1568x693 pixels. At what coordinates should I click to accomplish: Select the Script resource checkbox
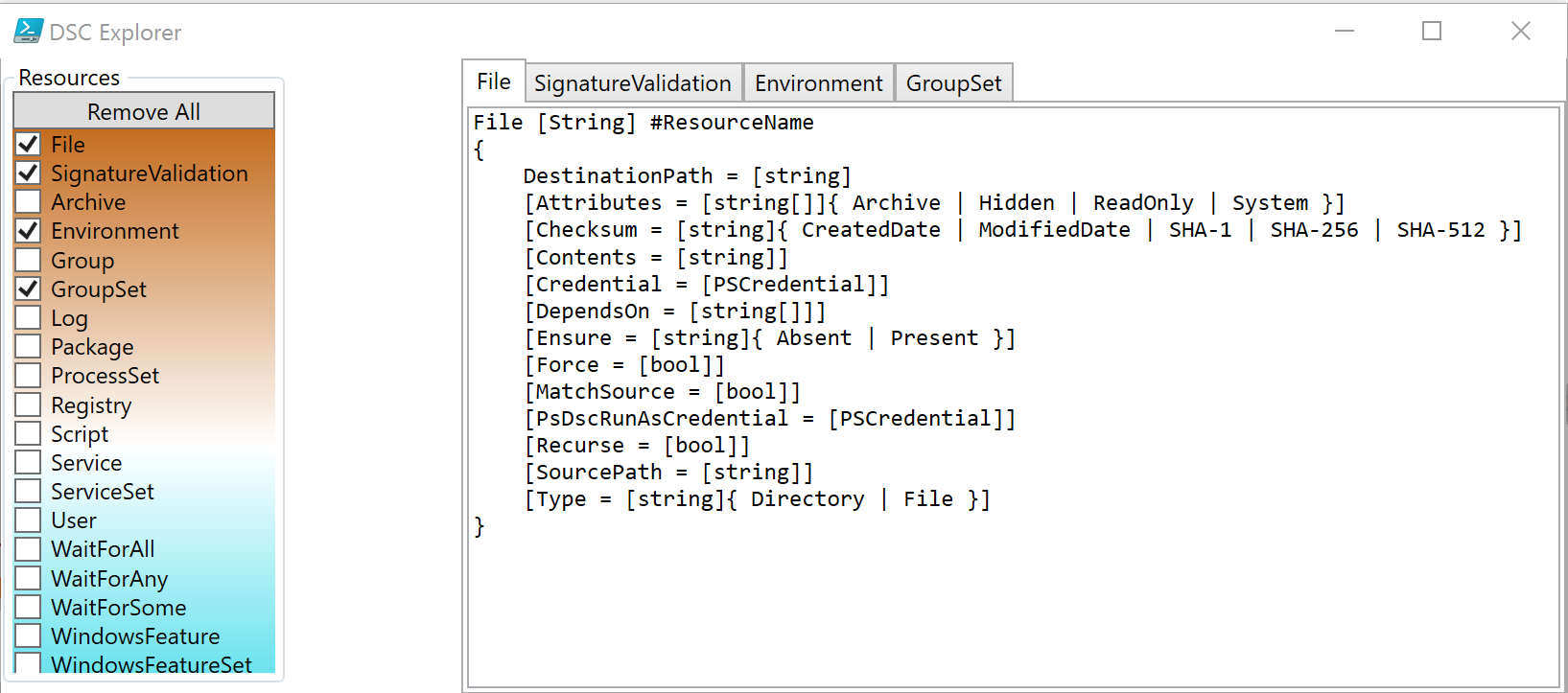pos(28,433)
